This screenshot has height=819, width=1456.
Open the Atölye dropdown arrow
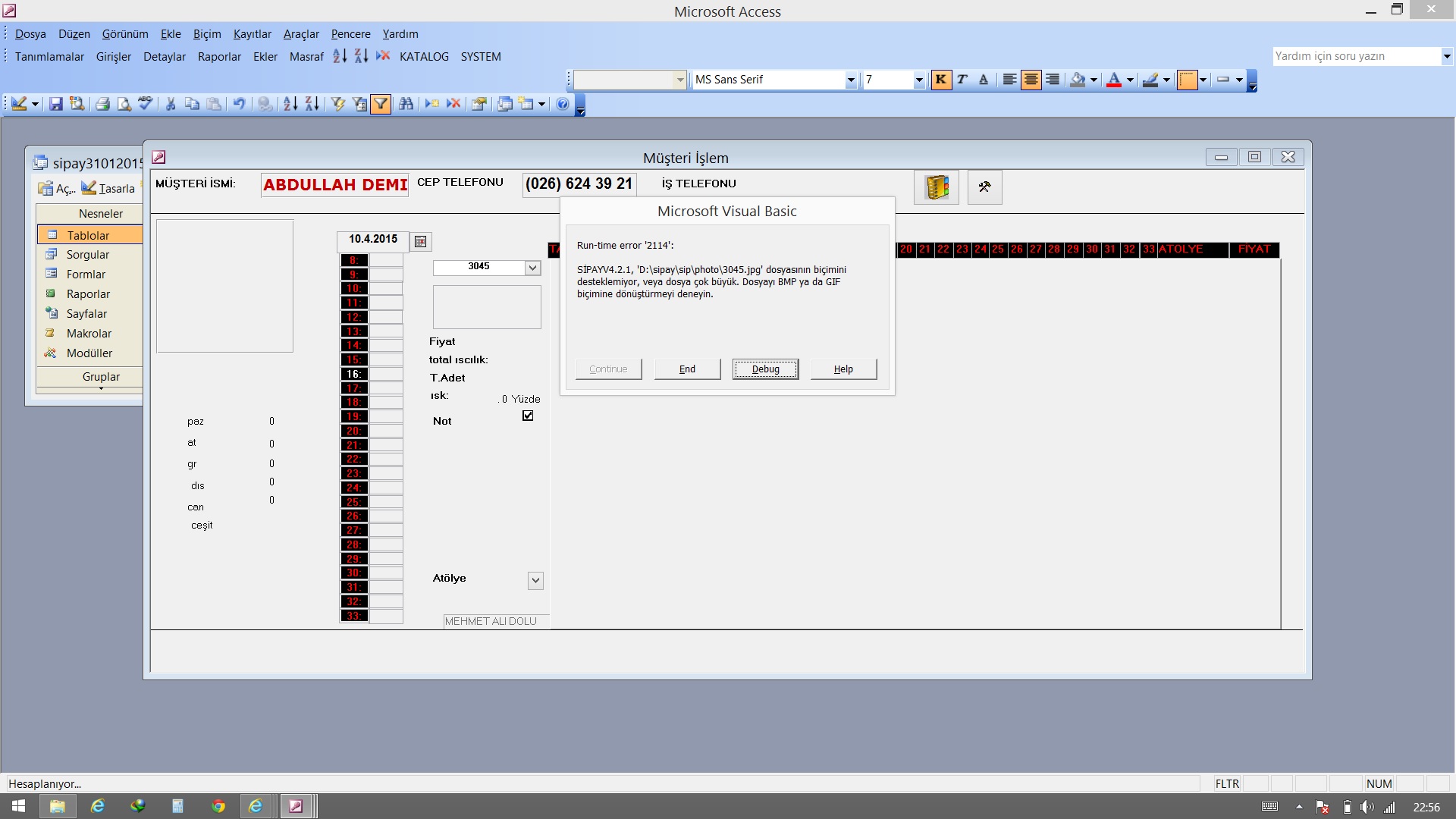point(535,581)
